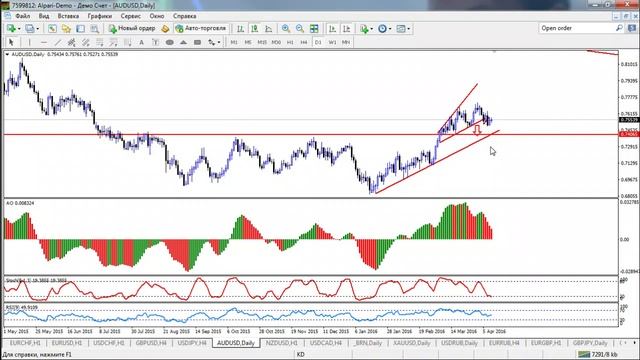Tile the chart windows
The width and height of the screenshot is (640, 360).
coord(314,29)
